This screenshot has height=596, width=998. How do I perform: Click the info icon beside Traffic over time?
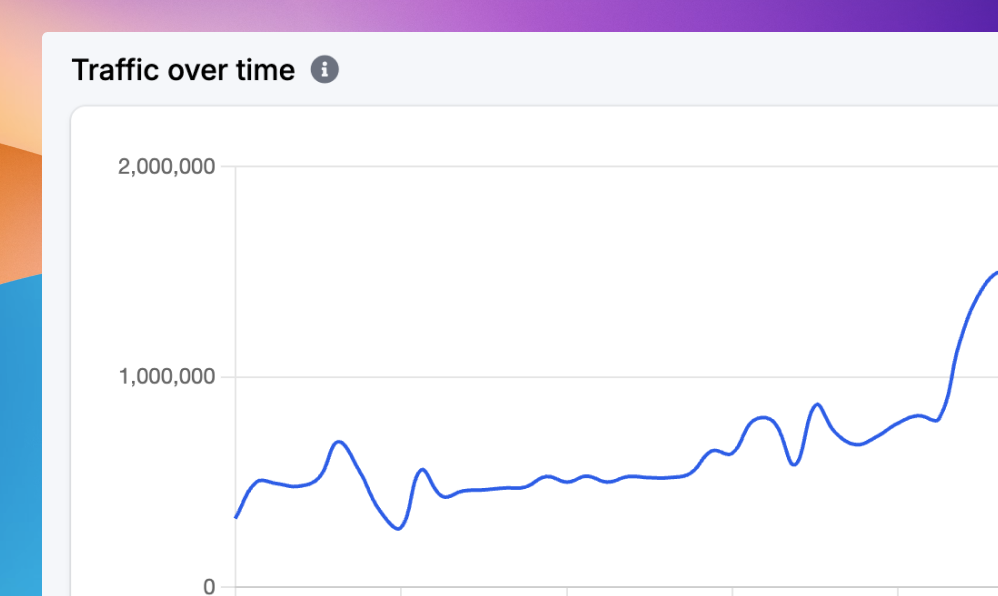[325, 70]
